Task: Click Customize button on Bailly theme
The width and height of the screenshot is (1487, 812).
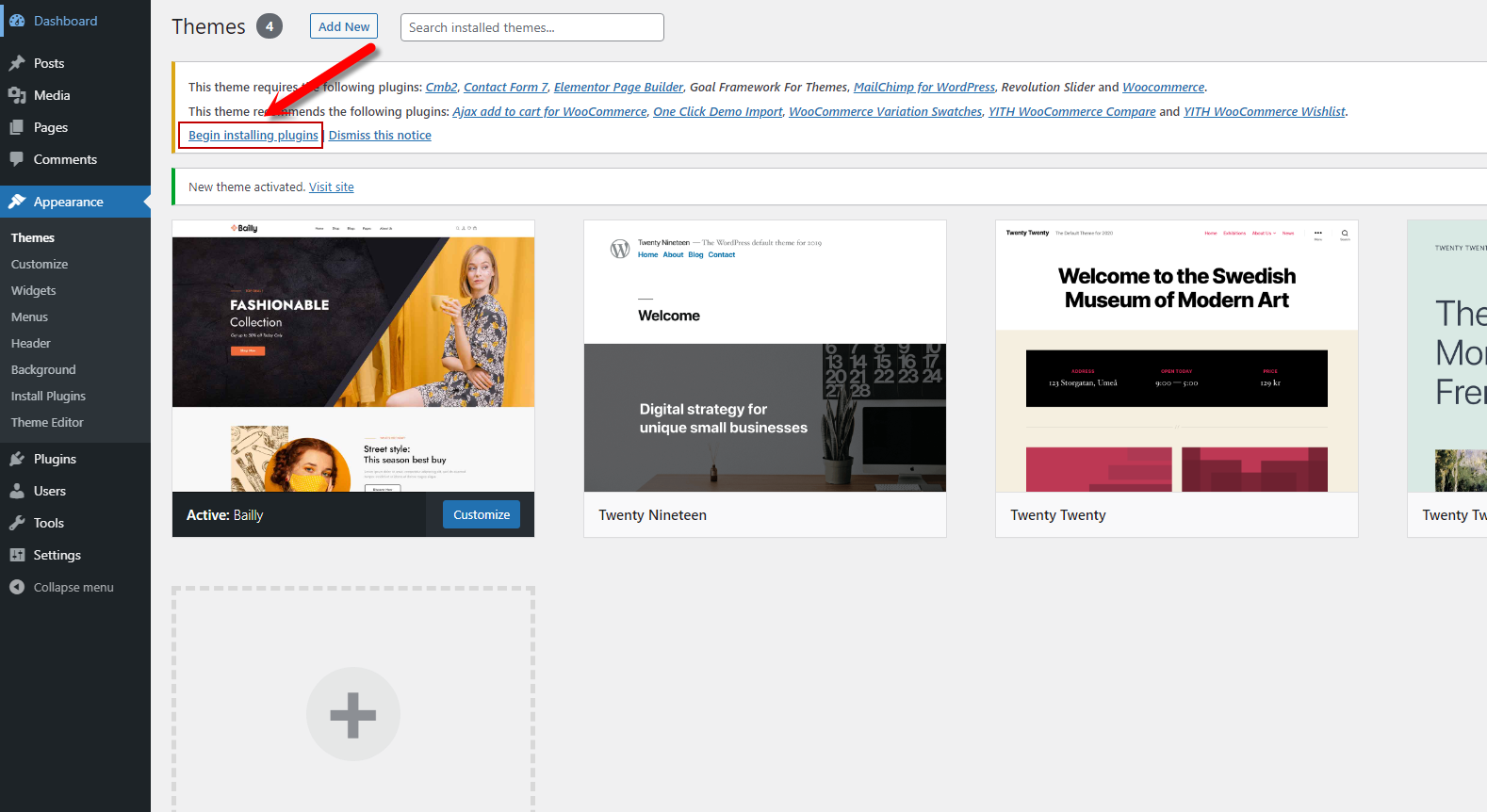Action: pos(482,514)
